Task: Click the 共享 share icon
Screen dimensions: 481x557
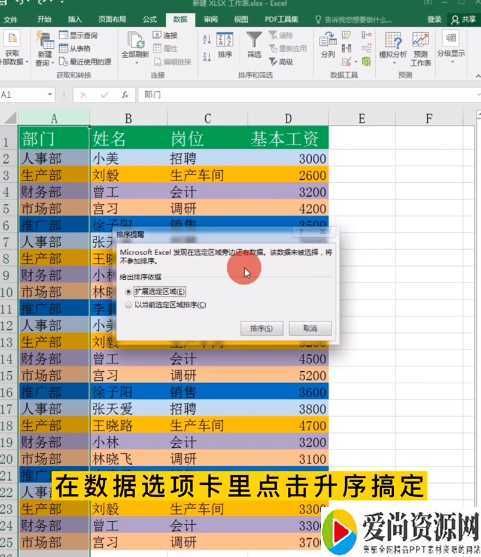Action: (463, 19)
